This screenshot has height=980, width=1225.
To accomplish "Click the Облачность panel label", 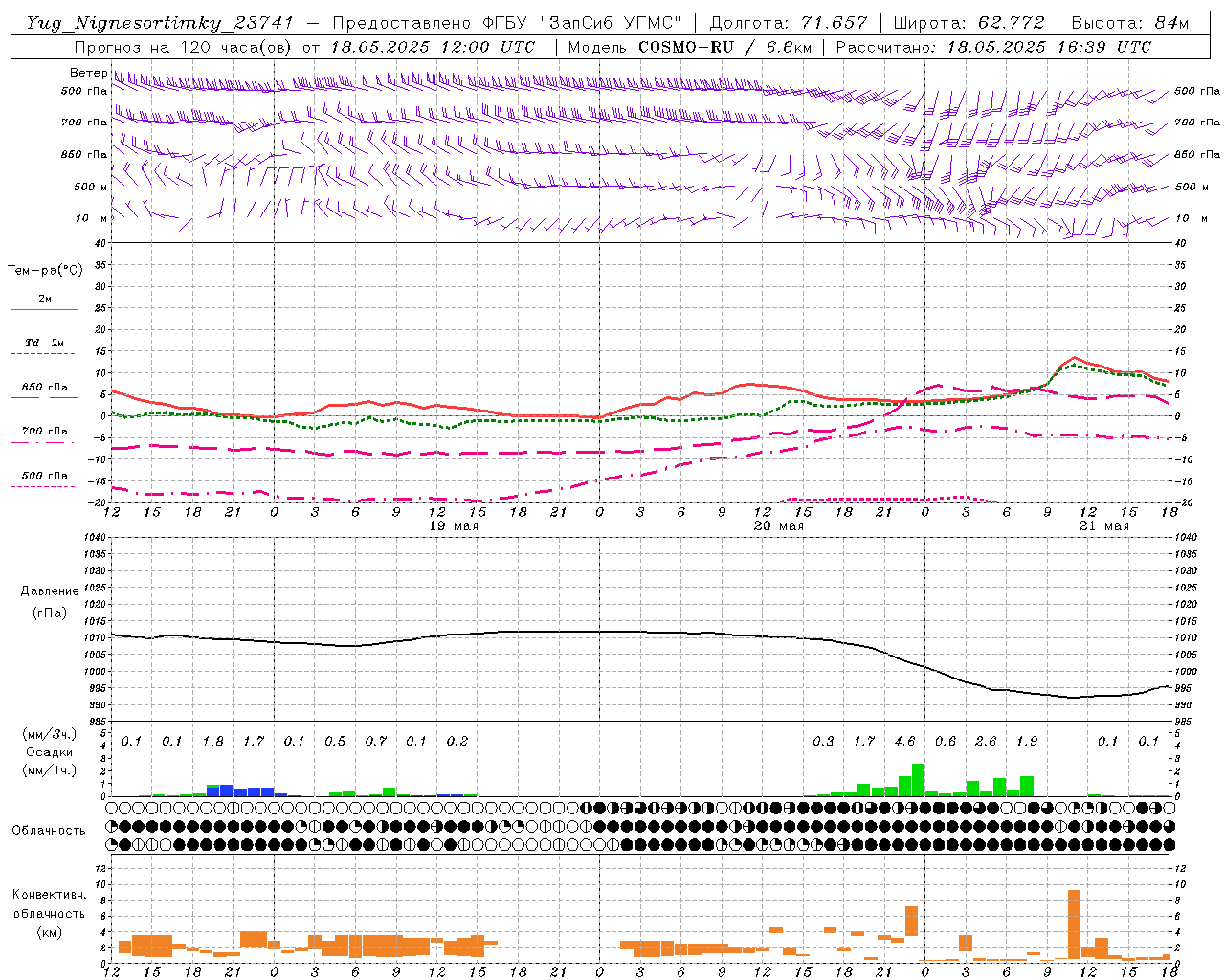I will click(49, 831).
